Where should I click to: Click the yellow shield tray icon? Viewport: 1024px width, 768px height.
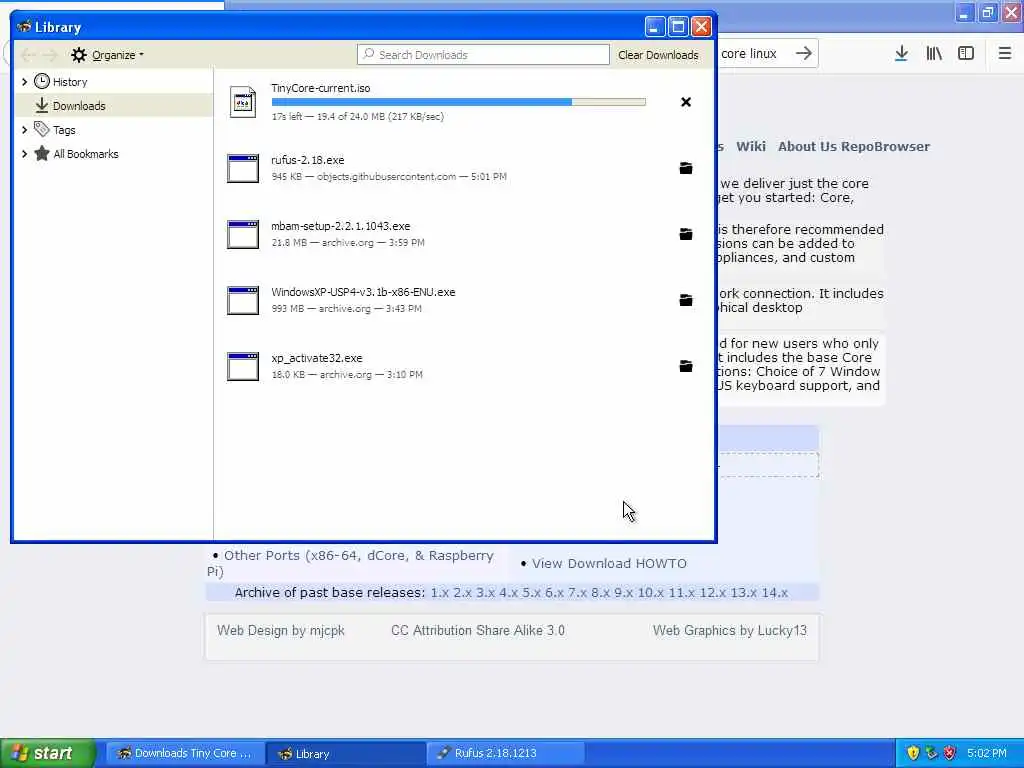913,753
